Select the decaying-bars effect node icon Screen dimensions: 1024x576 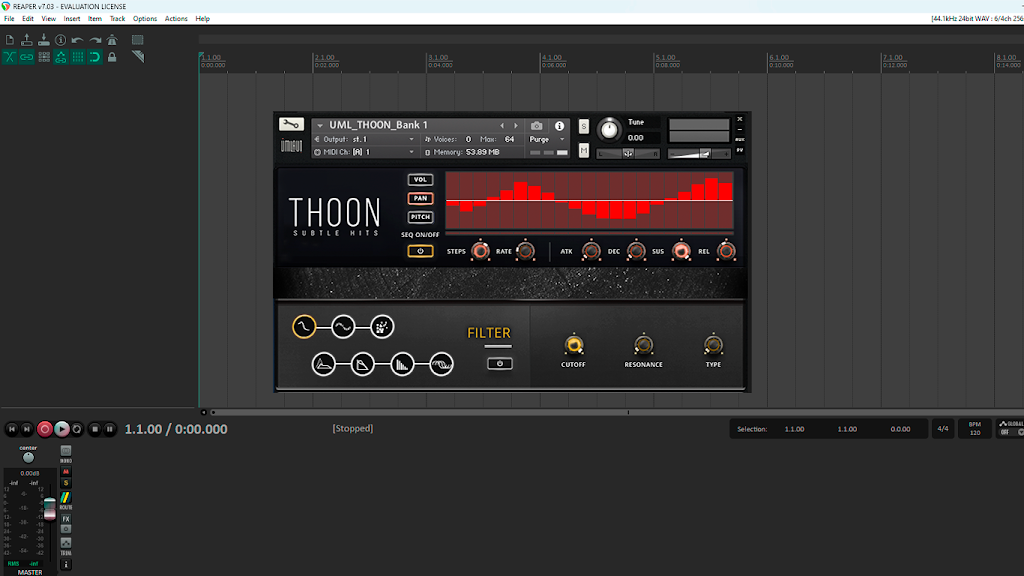click(x=402, y=364)
